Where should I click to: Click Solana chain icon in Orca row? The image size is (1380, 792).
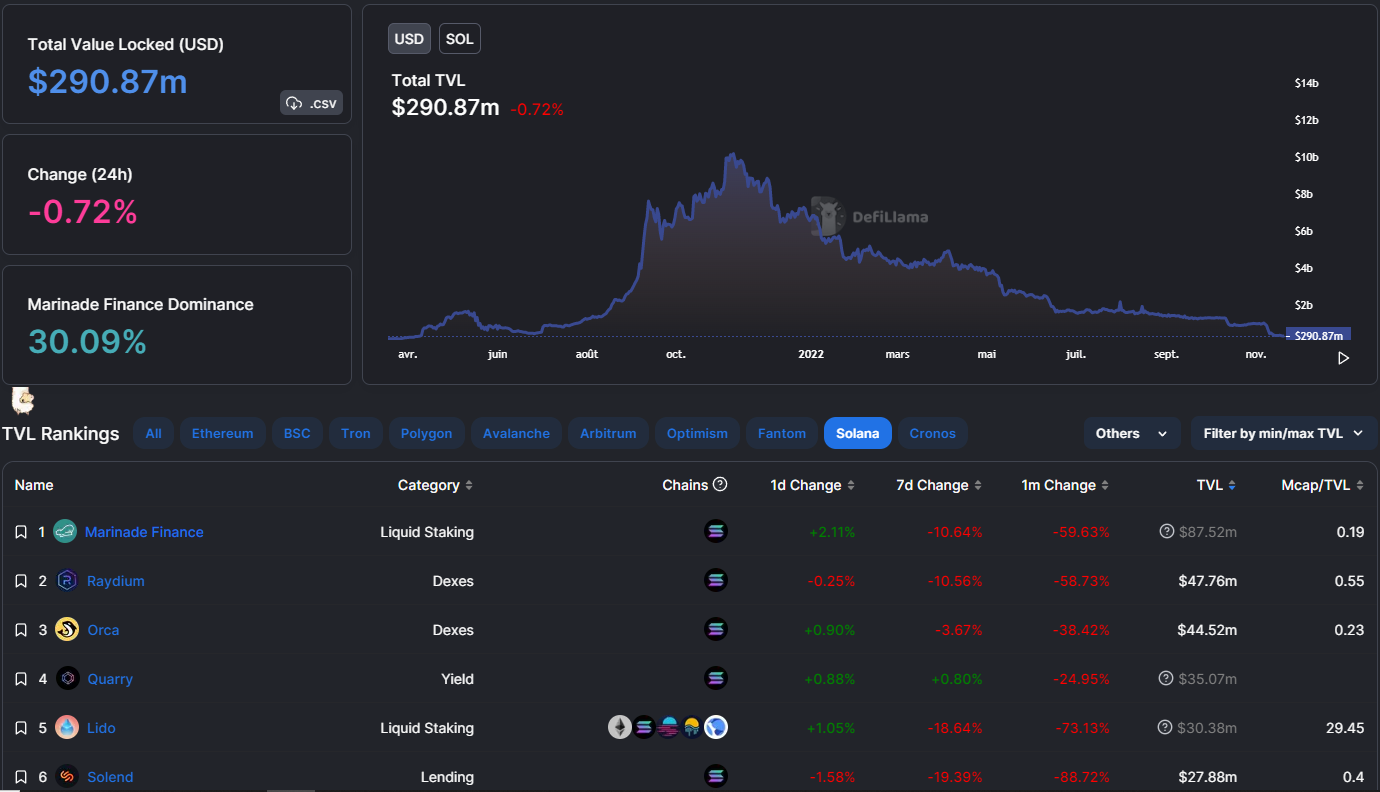tap(716, 629)
